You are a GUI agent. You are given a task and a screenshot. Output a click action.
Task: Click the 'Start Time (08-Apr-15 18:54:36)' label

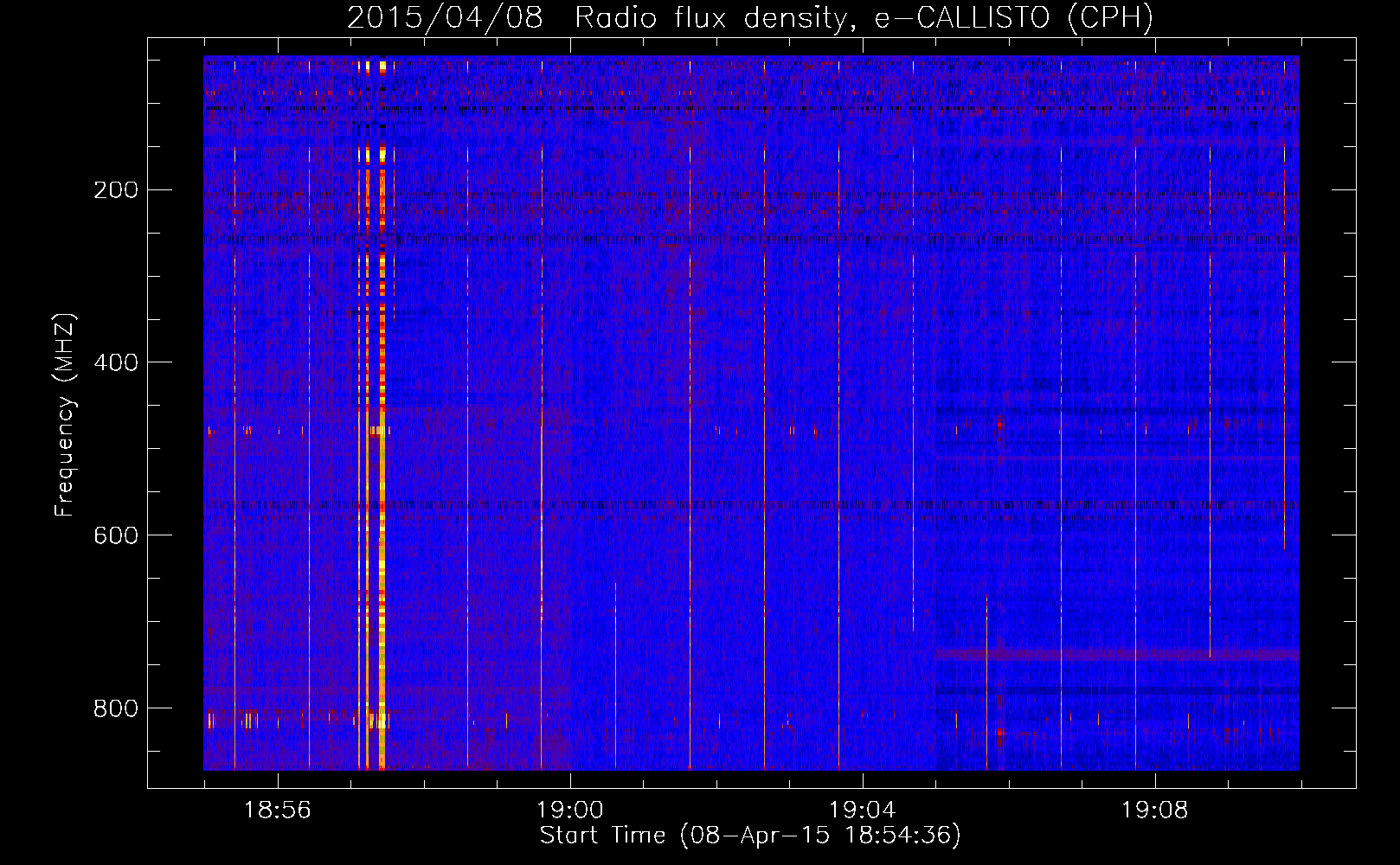click(750, 836)
